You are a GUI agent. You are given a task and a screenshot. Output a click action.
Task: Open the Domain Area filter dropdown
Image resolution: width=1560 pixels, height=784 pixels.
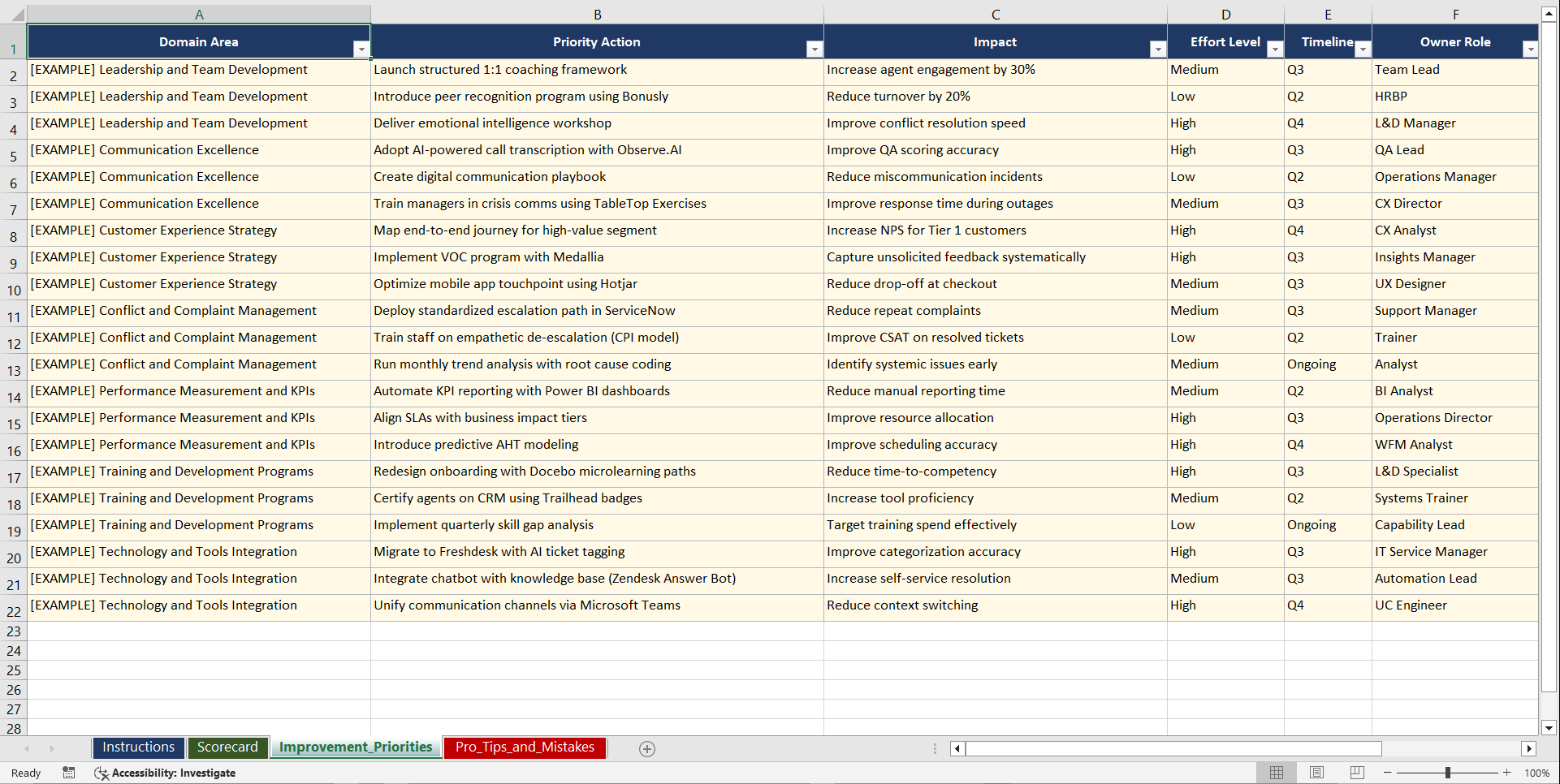(362, 49)
